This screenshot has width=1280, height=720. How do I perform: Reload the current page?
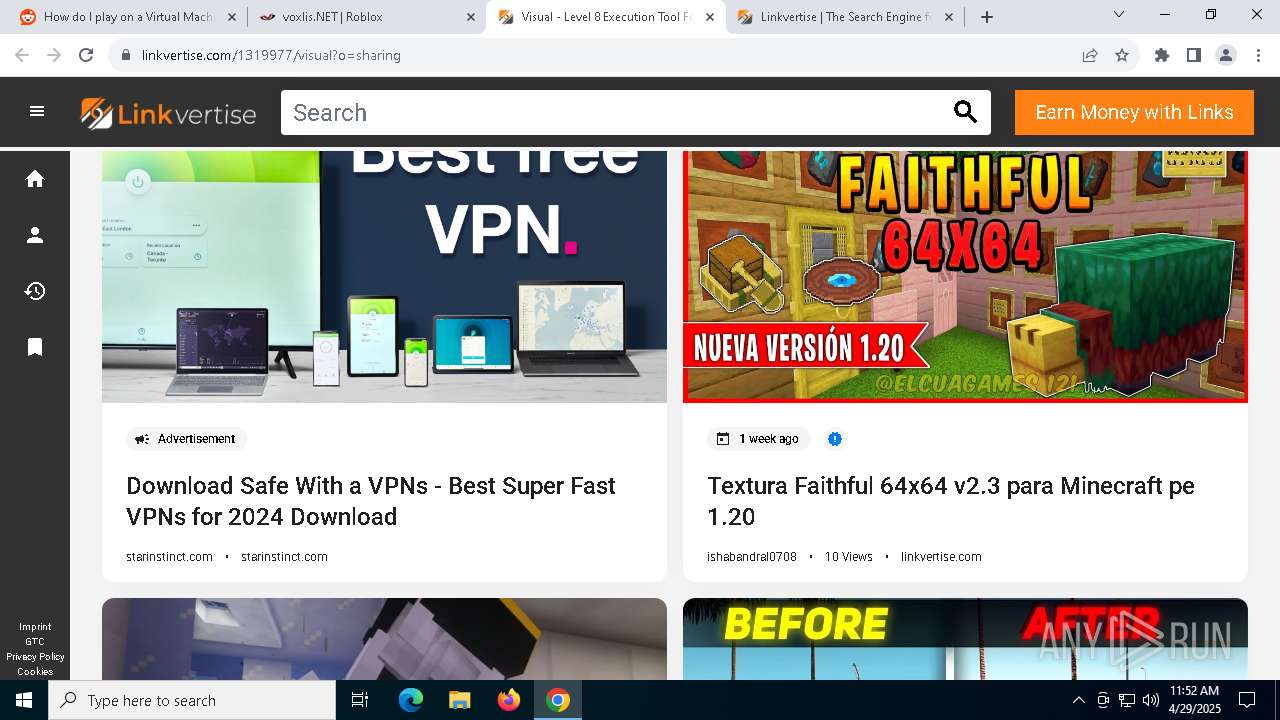pos(86,55)
